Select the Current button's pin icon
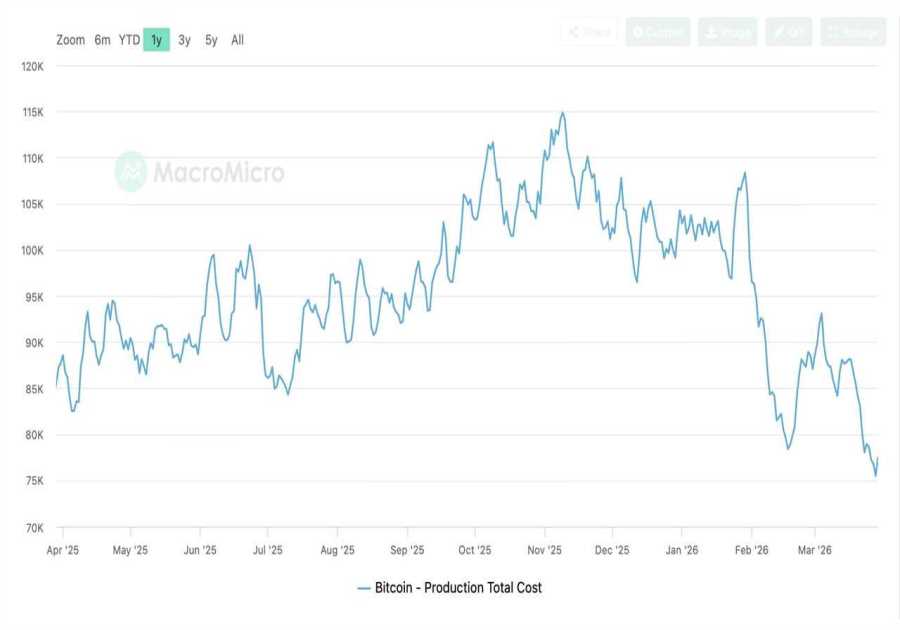Screen dimensions: 900x630 pos(638,31)
